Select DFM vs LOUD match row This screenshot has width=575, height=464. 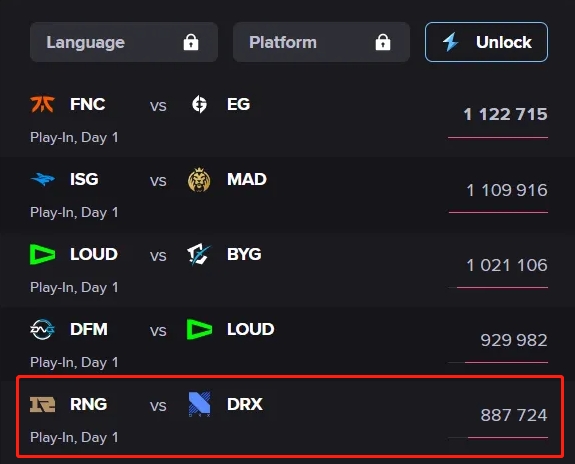pyautogui.click(x=288, y=345)
